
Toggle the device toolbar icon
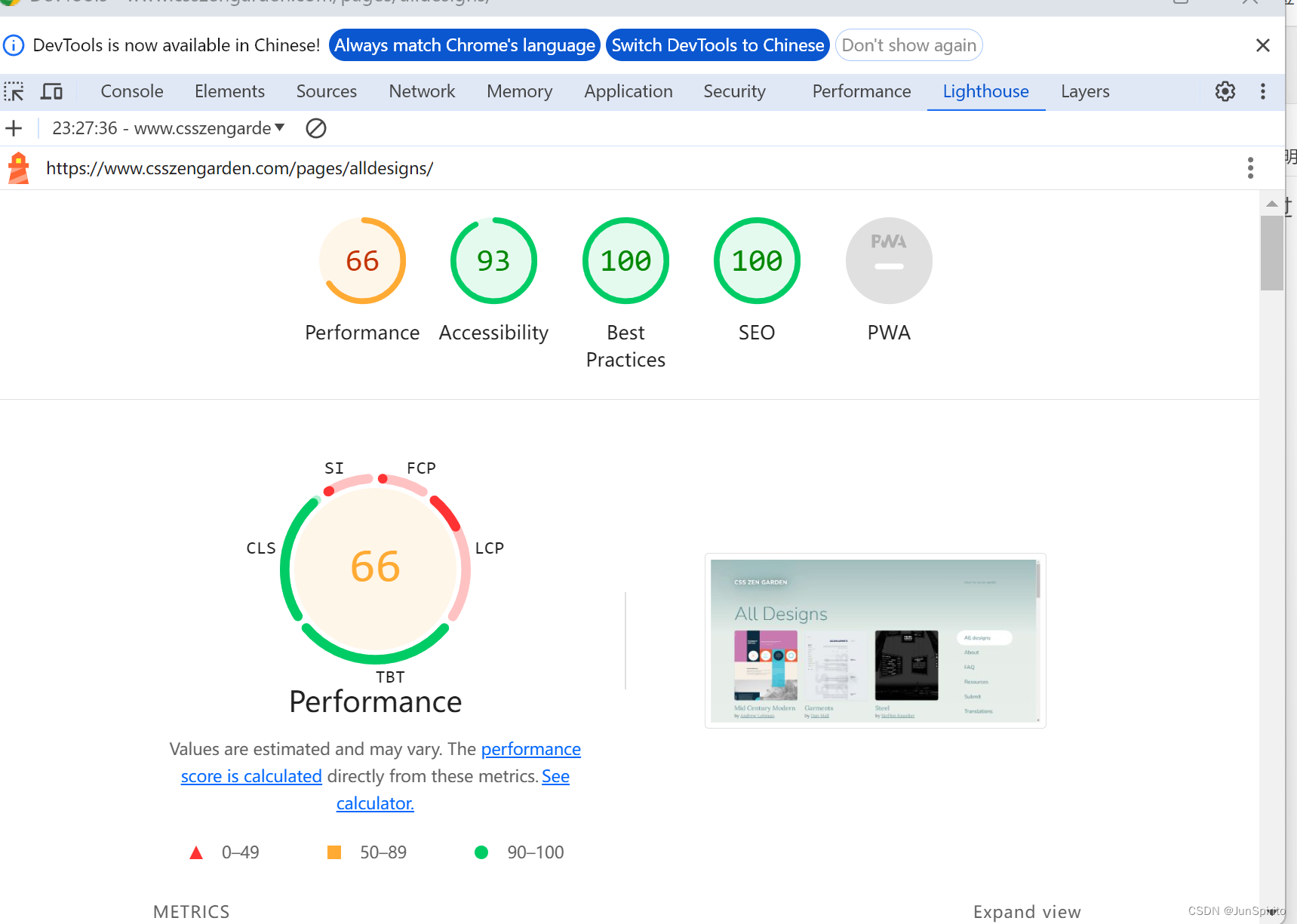pos(51,91)
